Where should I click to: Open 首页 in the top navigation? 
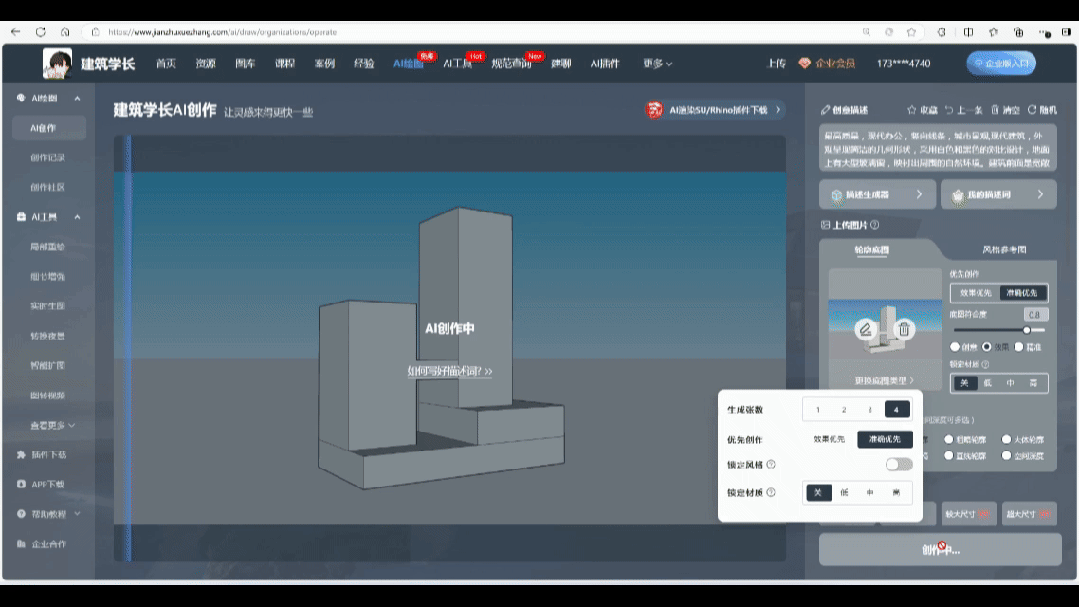(x=166, y=63)
